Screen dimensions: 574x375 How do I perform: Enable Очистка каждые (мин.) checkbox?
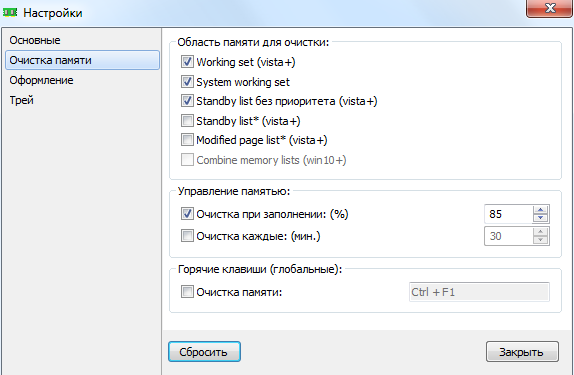(x=187, y=236)
